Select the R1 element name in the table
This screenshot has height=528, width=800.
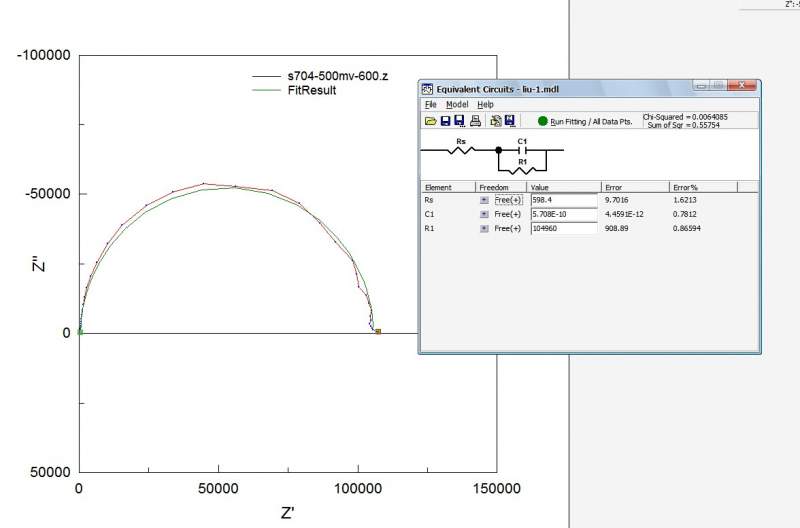click(429, 229)
